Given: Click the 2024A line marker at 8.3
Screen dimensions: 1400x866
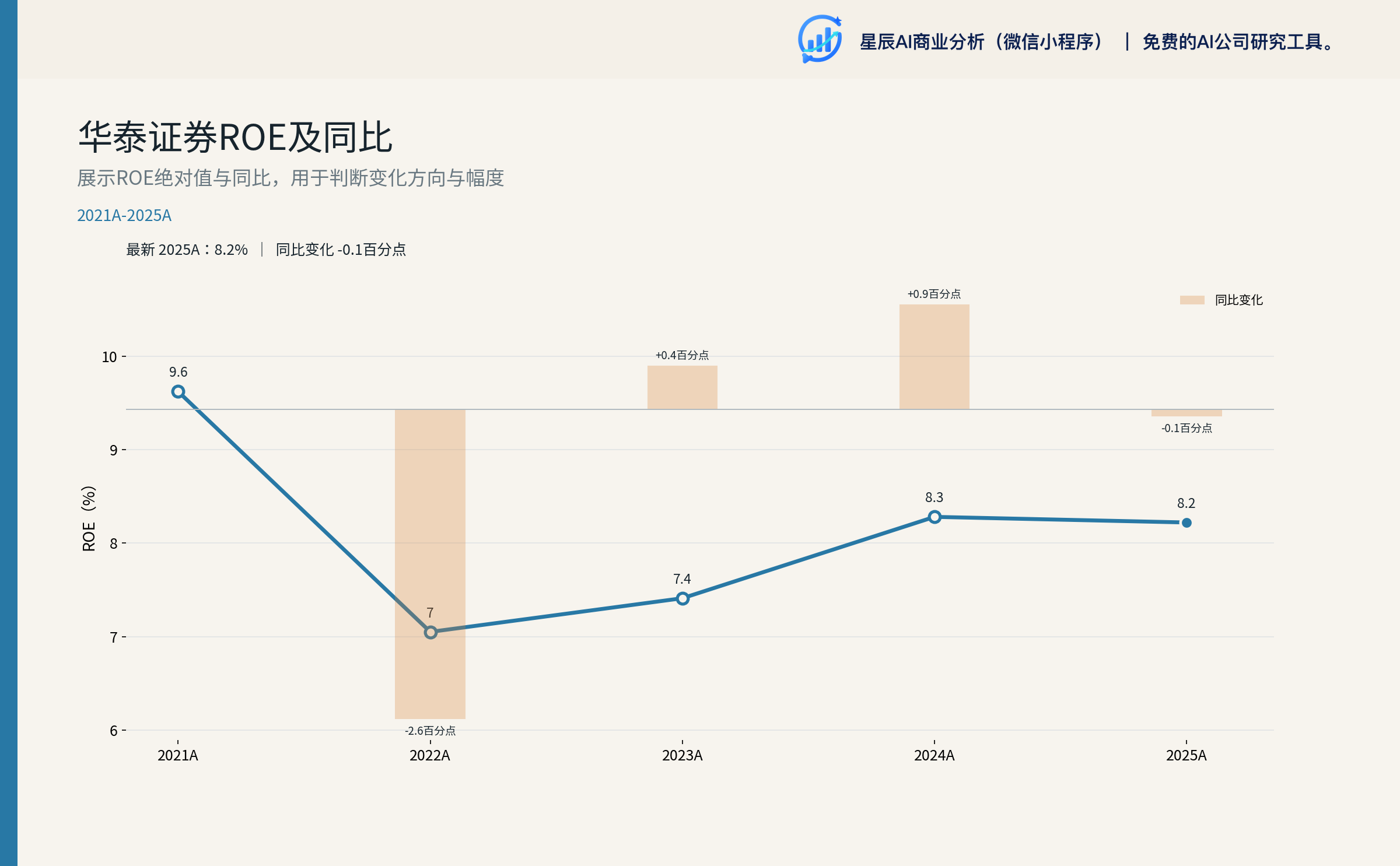Looking at the screenshot, I should [935, 517].
